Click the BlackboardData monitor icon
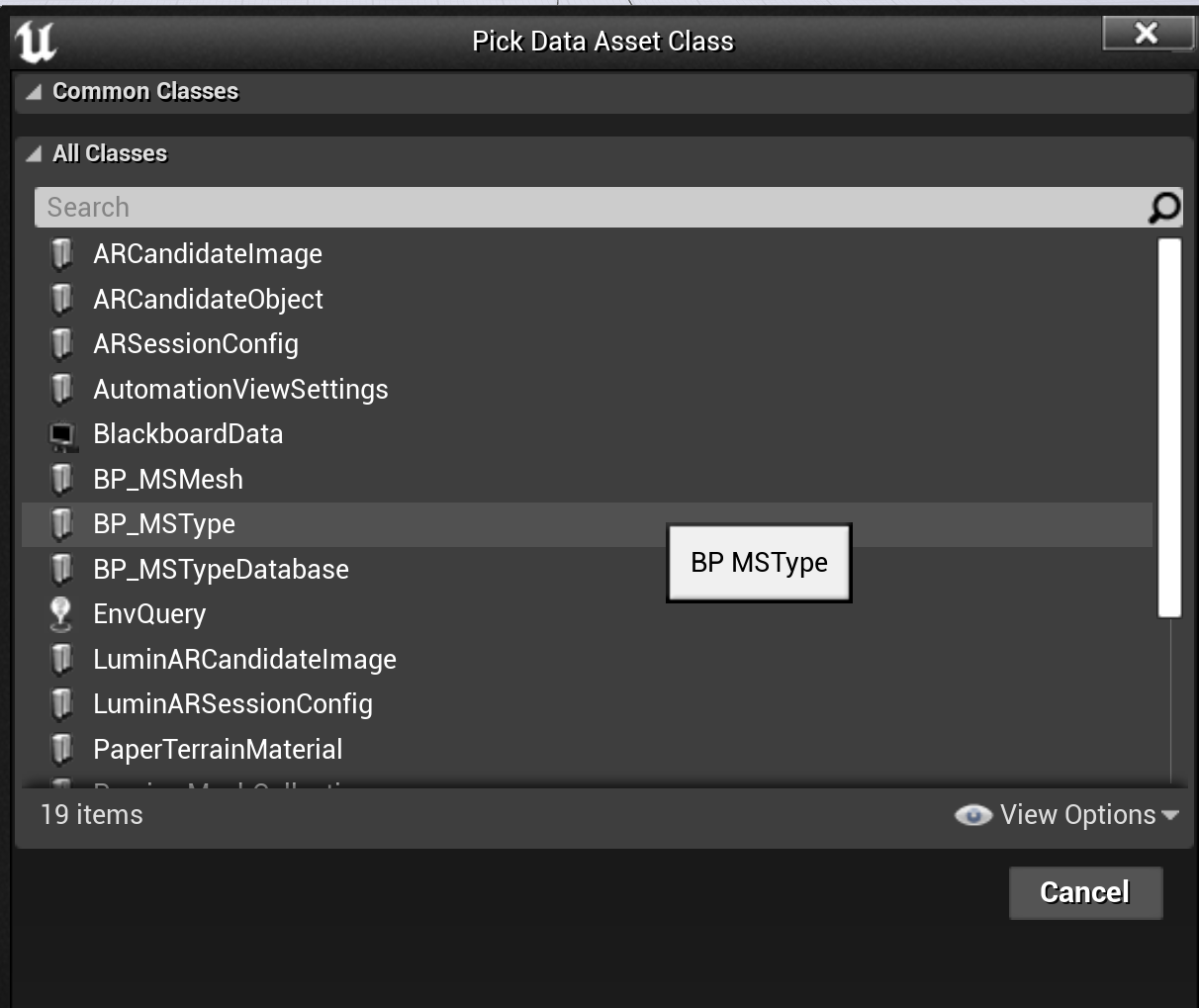 pyautogui.click(x=61, y=434)
